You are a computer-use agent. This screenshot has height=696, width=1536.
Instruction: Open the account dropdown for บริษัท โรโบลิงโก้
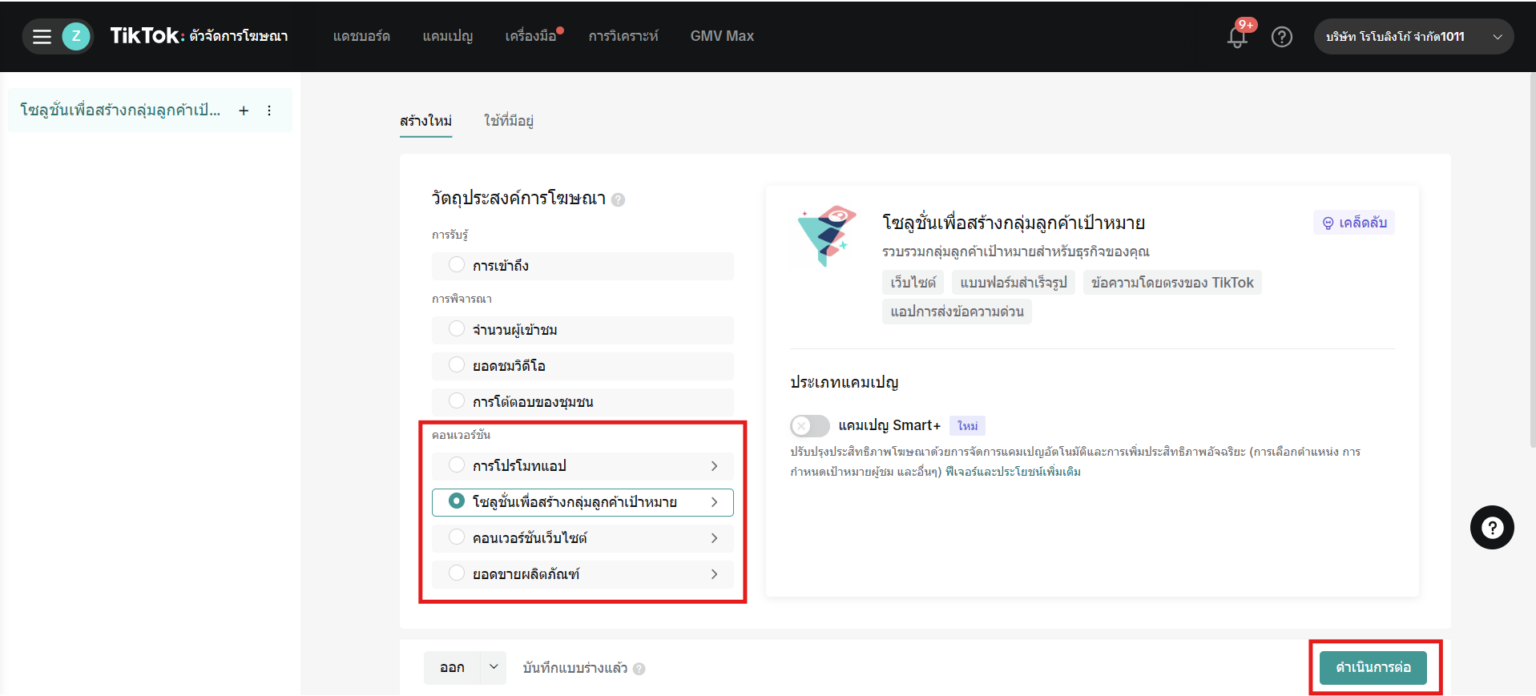click(1413, 35)
